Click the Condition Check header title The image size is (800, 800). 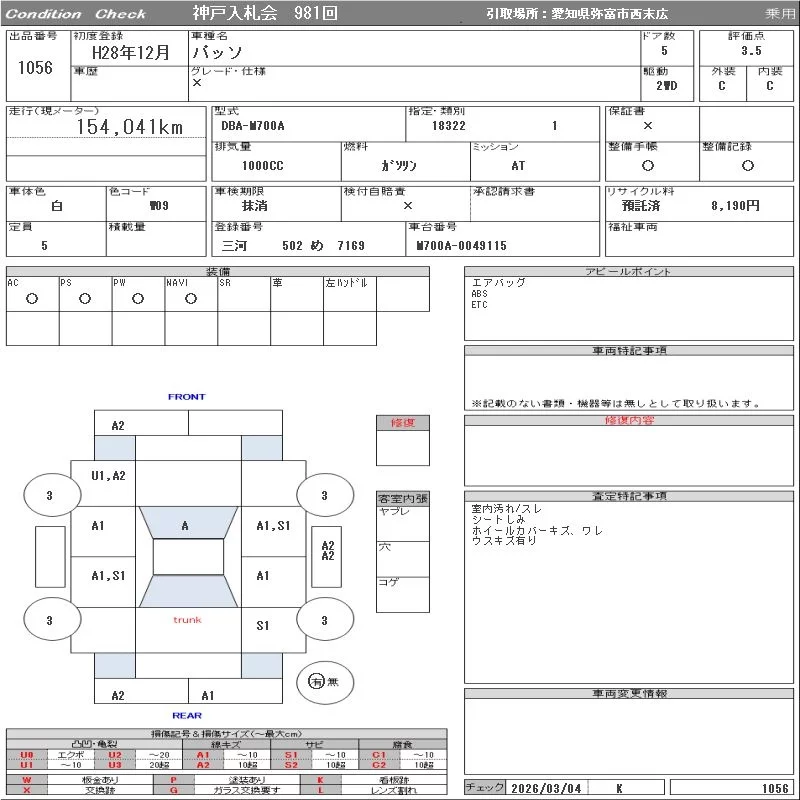(x=76, y=14)
